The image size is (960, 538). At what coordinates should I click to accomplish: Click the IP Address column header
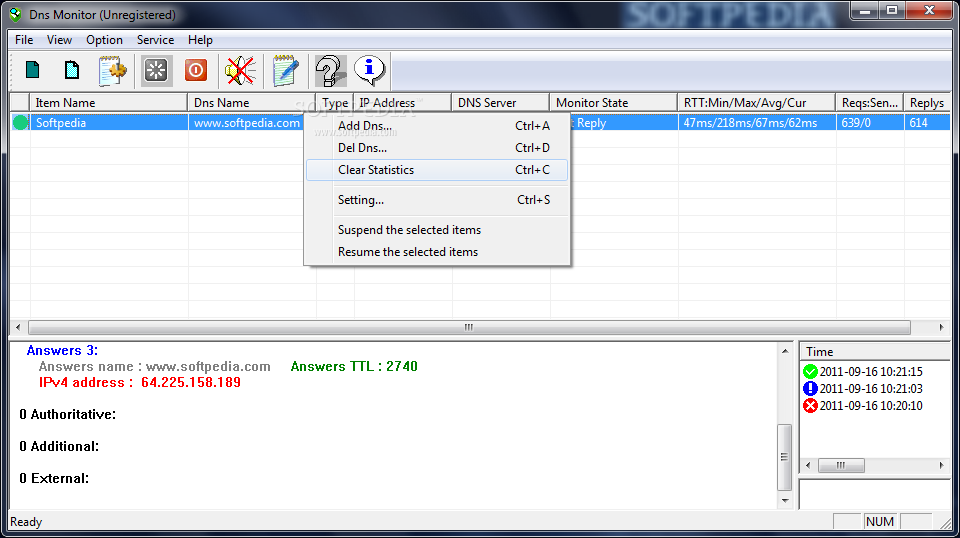coord(403,103)
